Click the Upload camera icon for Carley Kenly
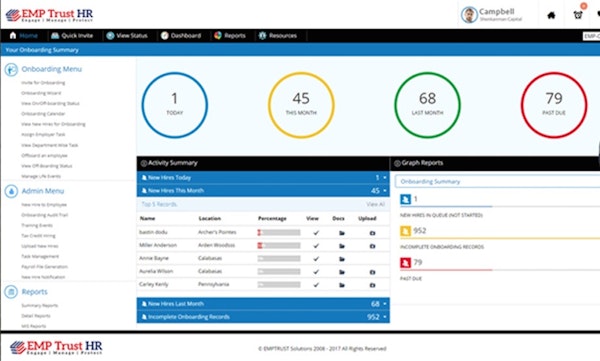Screen dimensions: 600x361 coord(372,285)
